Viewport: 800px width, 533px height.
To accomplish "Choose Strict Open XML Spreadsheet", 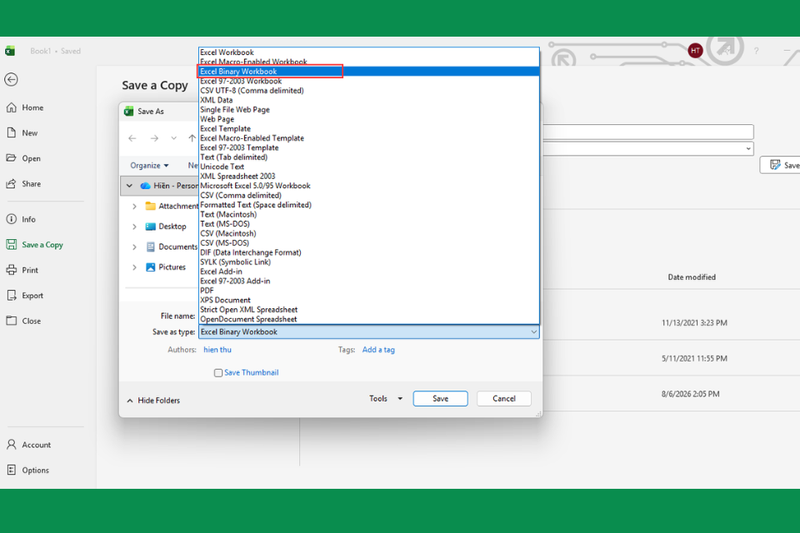I will [x=369, y=310].
